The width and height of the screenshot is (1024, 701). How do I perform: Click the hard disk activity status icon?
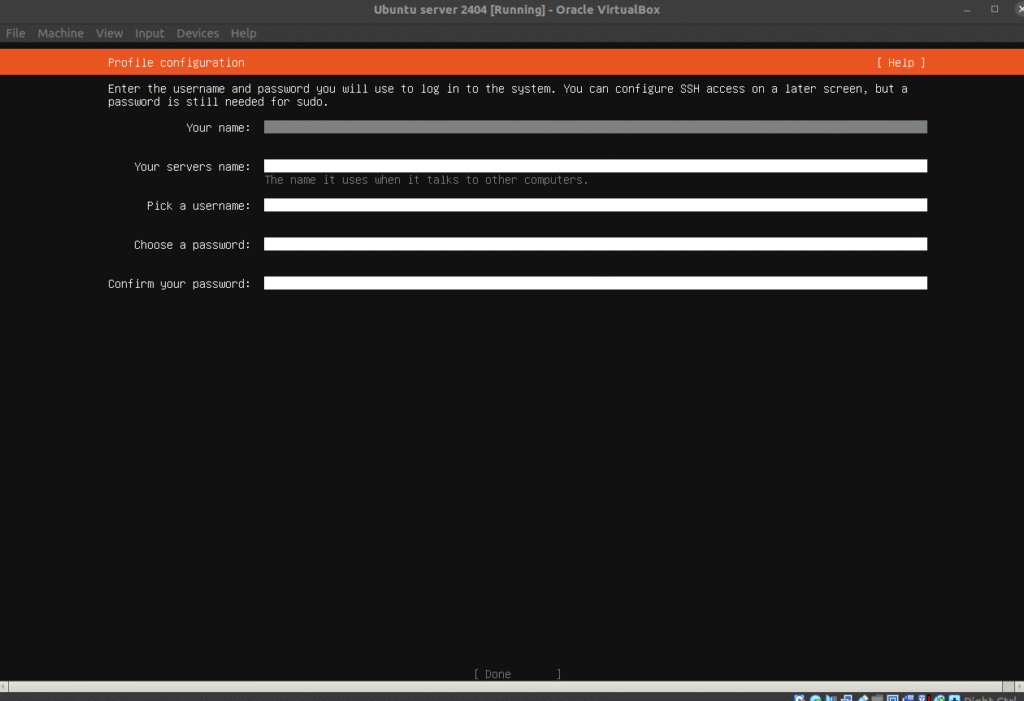[x=801, y=698]
